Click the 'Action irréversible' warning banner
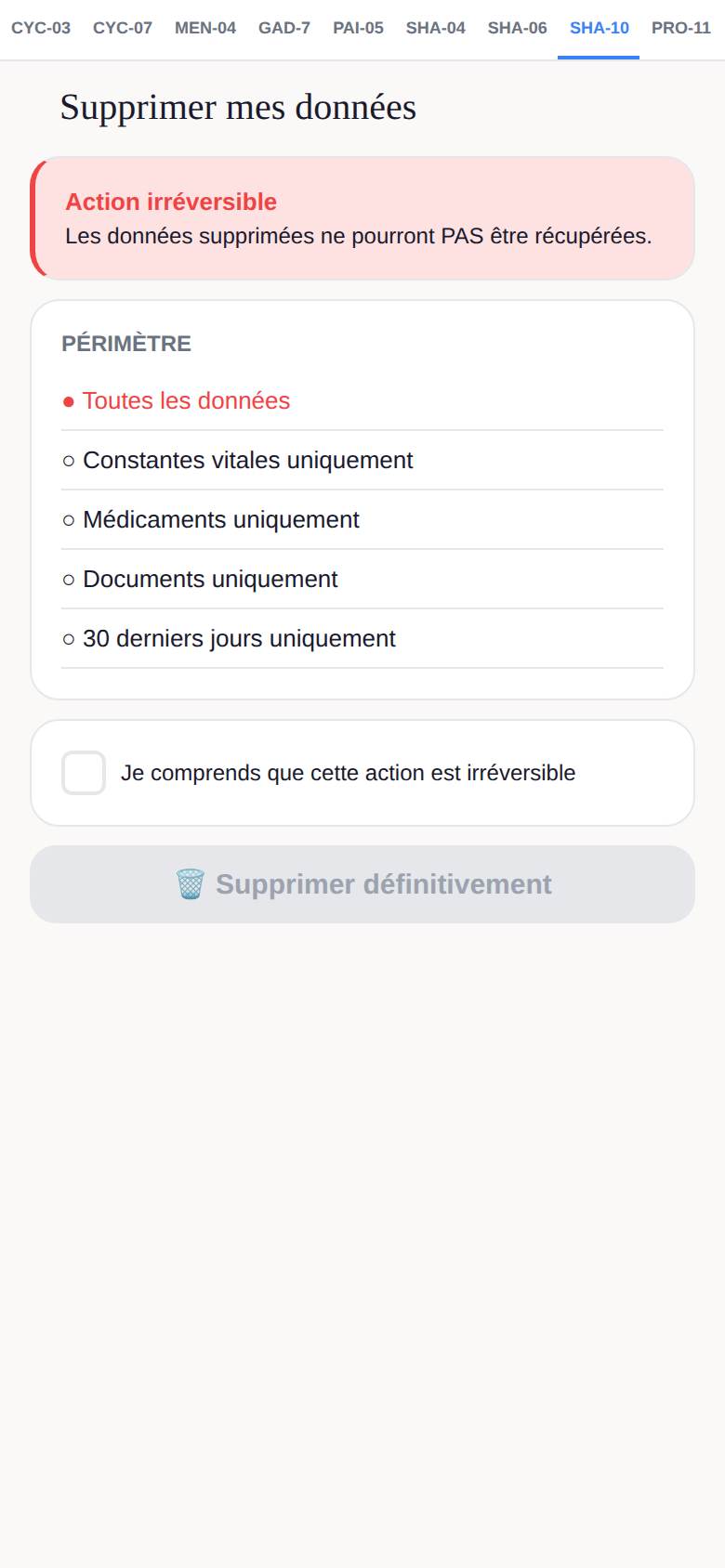The image size is (725, 1568). click(x=362, y=218)
